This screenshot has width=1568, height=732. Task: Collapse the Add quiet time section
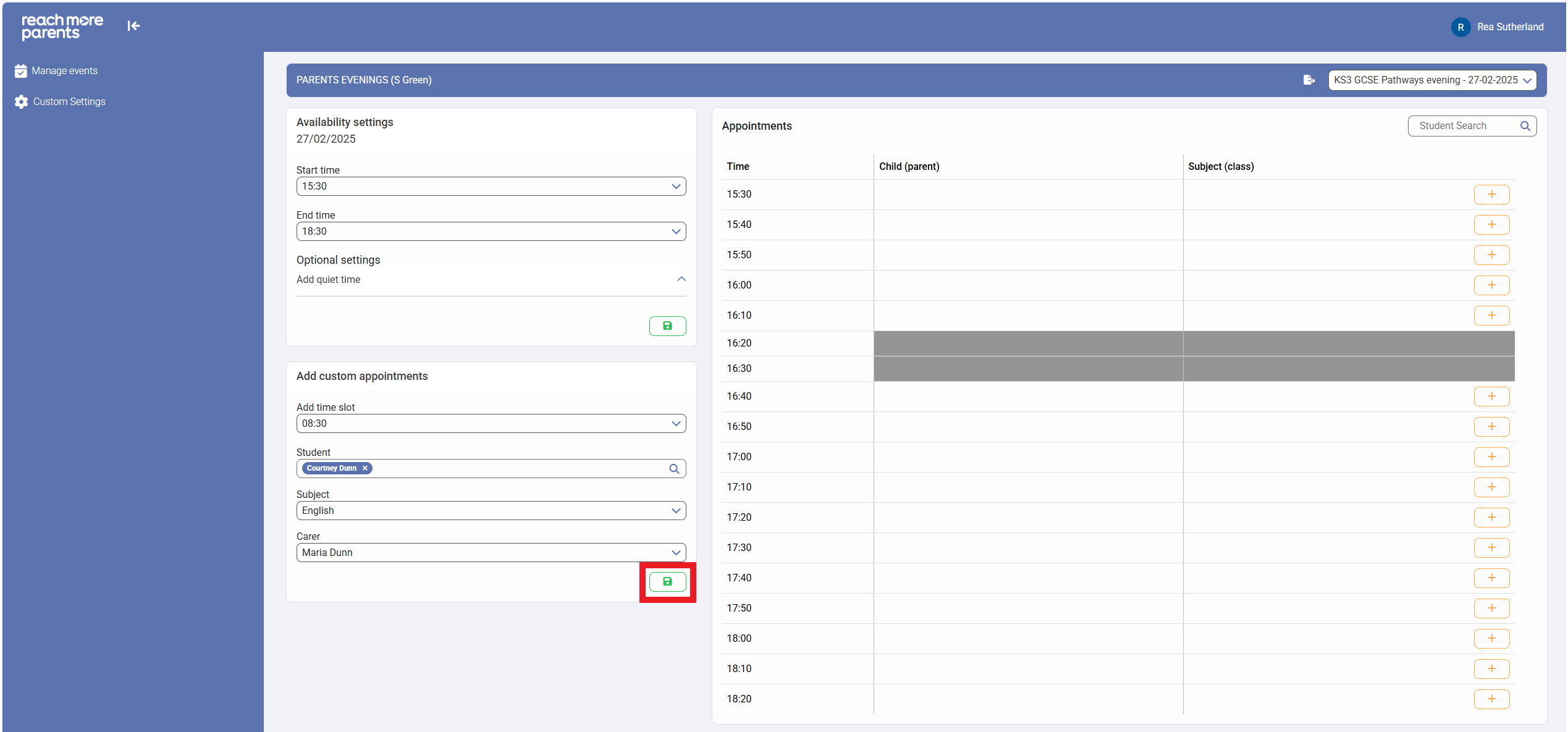(681, 279)
